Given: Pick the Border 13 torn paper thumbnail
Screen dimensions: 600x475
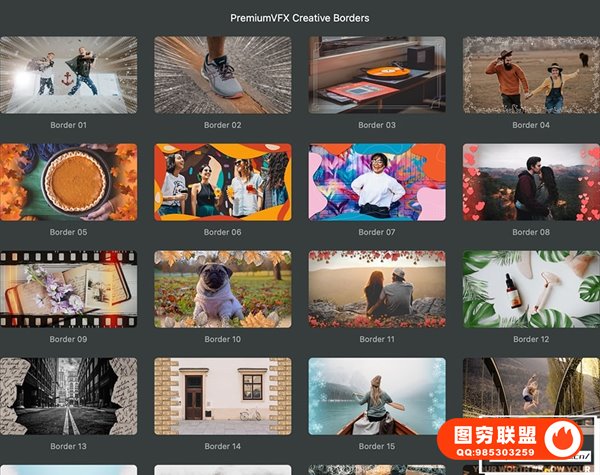Looking at the screenshot, I should [x=69, y=396].
